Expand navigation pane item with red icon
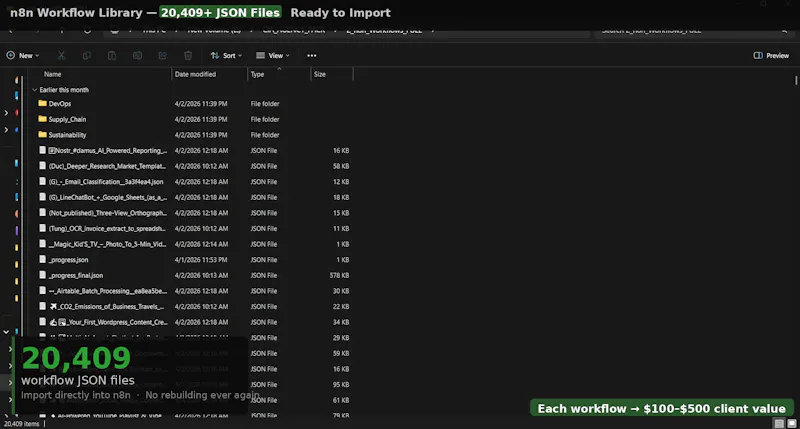Viewport: 800px width, 429px height. coord(6,113)
